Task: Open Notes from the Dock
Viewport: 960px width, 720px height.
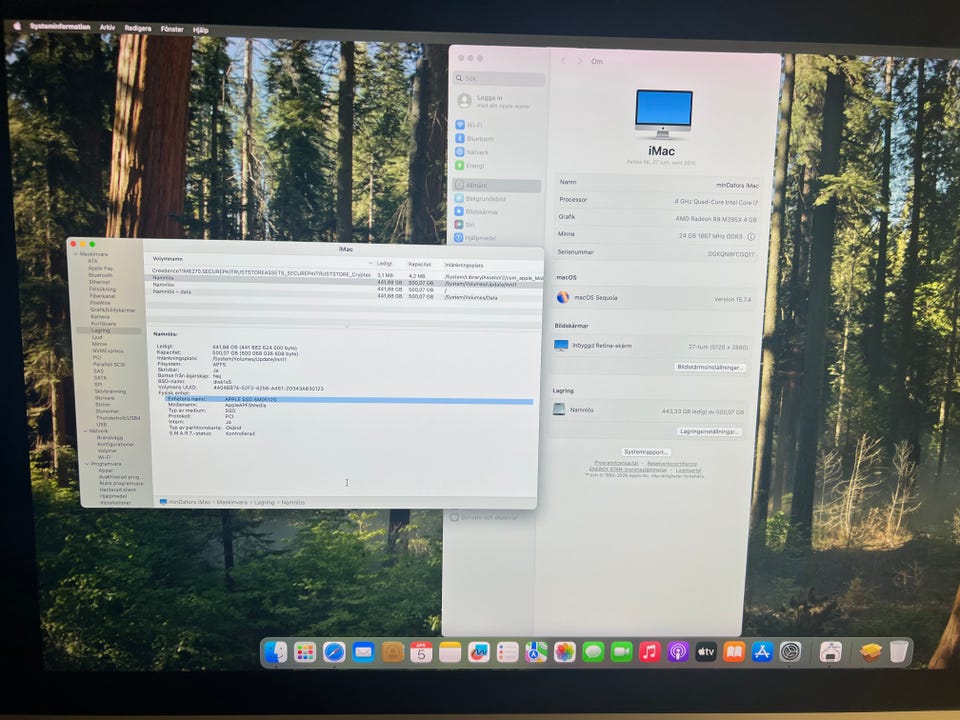Action: [x=450, y=652]
